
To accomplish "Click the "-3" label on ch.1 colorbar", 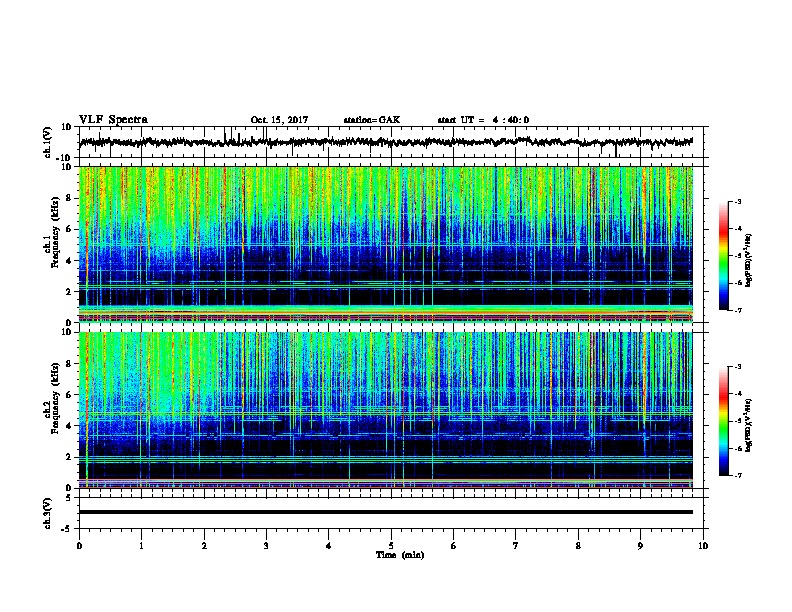I will [x=737, y=202].
